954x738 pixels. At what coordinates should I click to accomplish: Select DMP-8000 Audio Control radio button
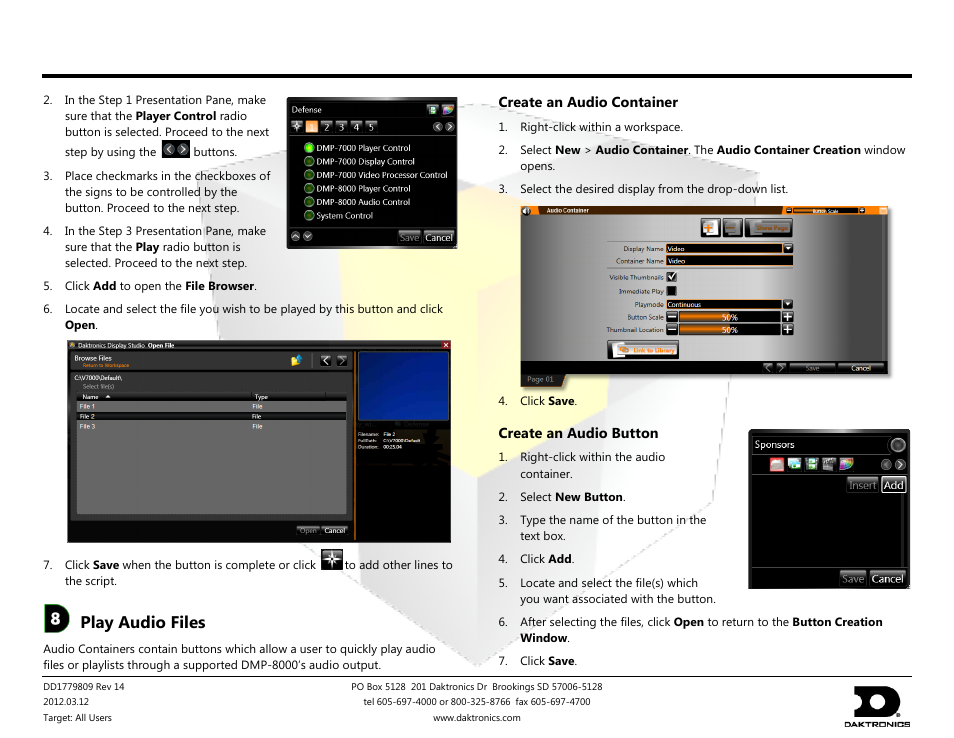coord(309,202)
